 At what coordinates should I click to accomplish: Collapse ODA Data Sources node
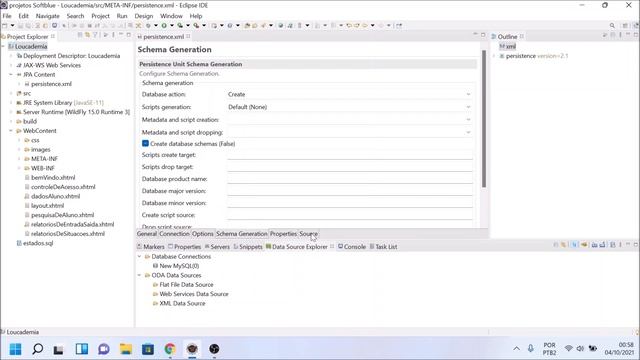point(140,275)
